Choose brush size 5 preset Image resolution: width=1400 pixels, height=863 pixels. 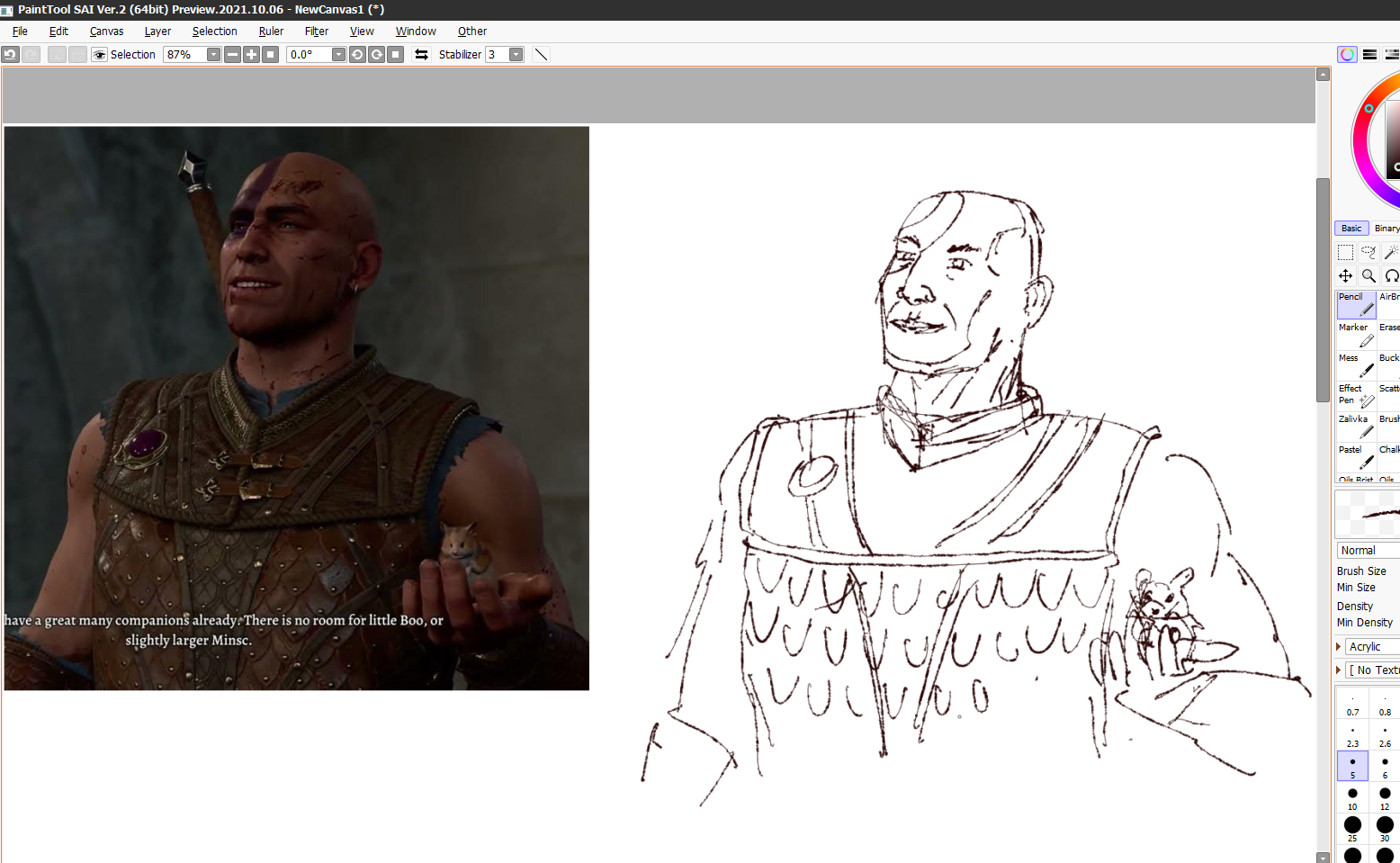coord(1352,767)
